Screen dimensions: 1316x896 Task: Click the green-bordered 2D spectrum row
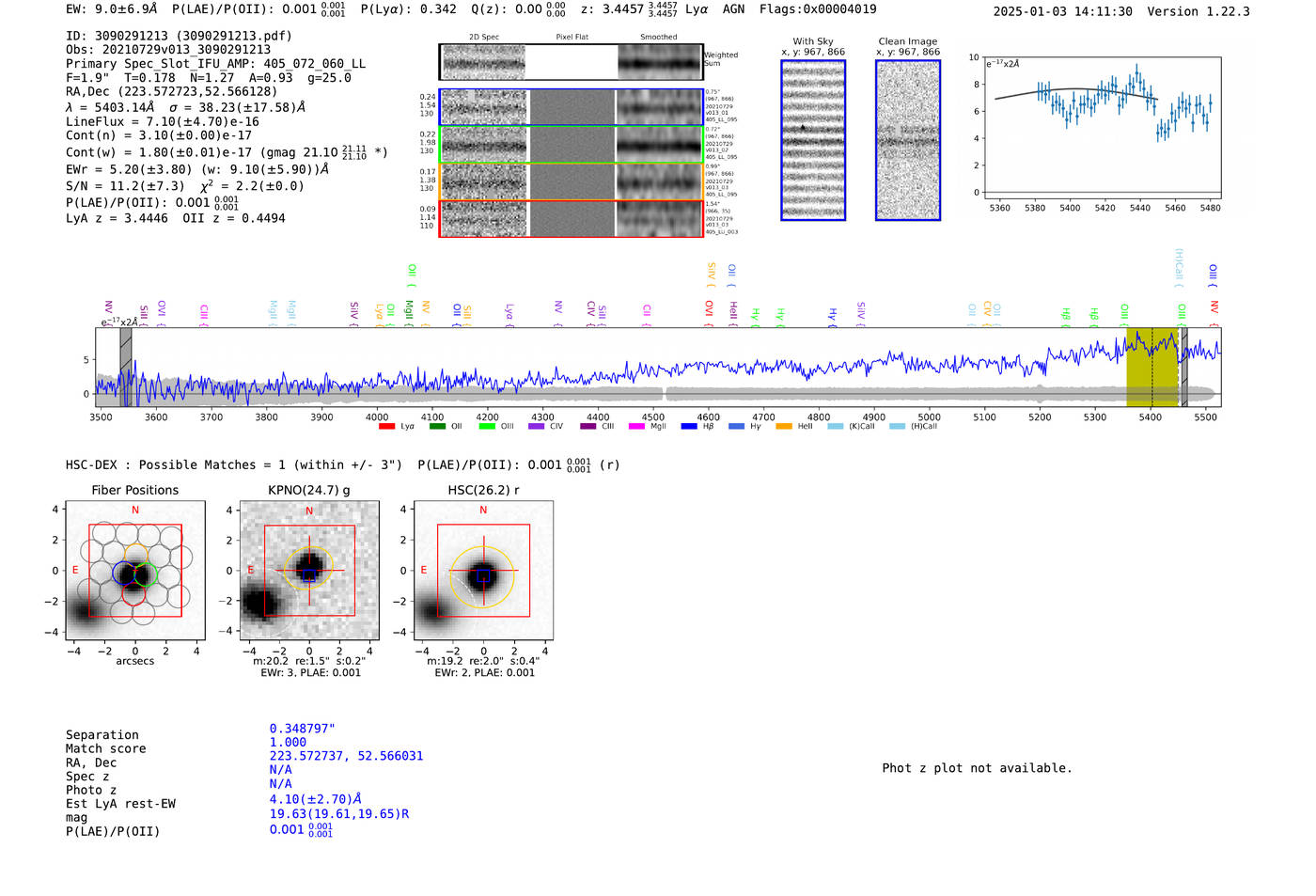click(x=571, y=145)
